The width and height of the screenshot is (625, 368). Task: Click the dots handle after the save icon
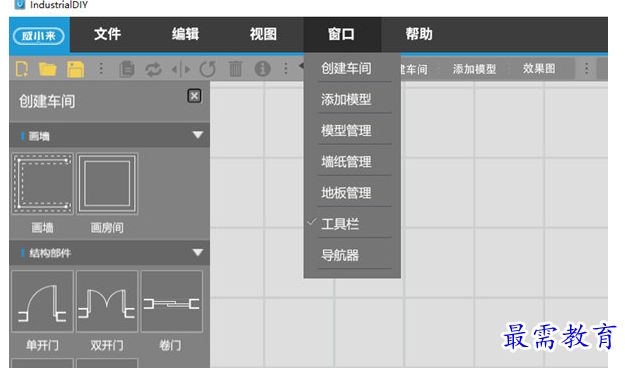101,69
